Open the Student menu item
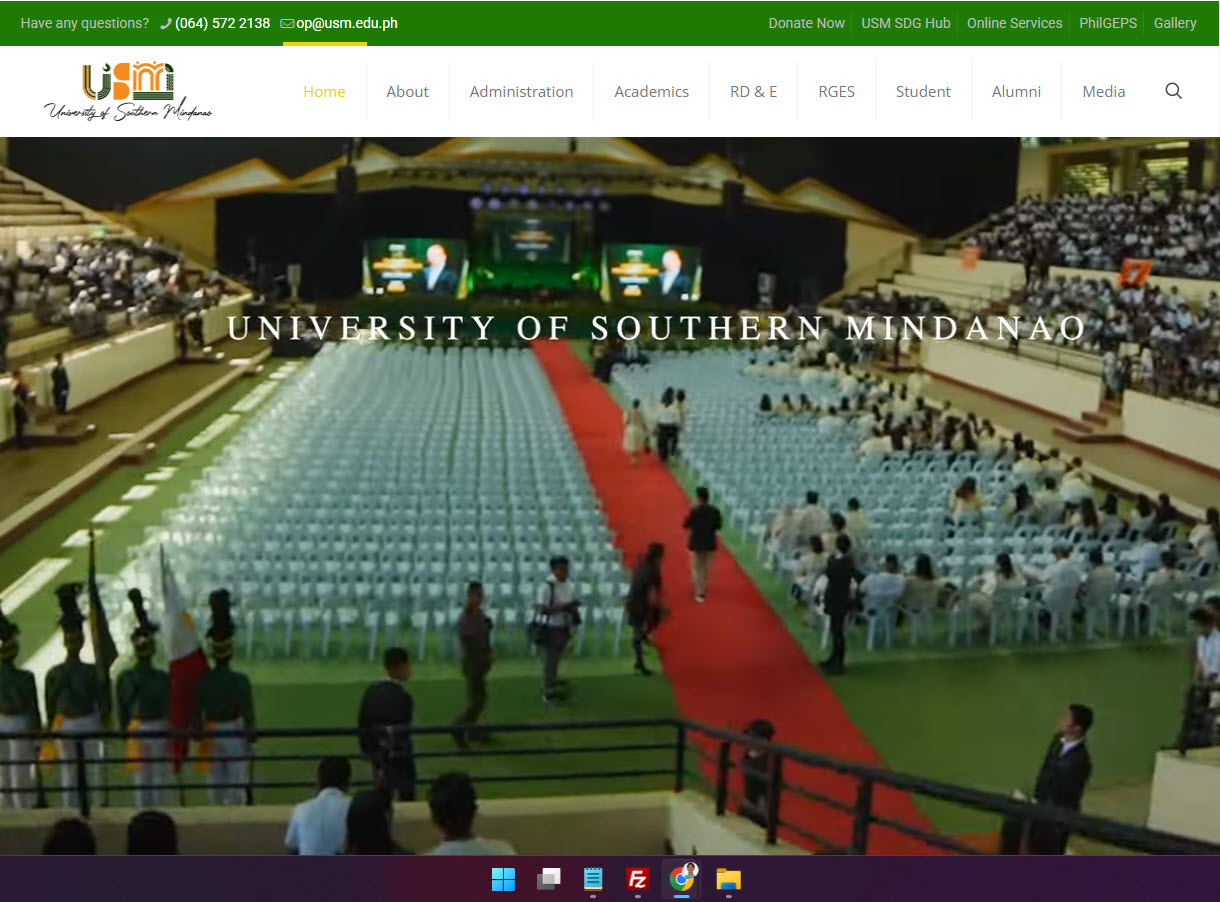This screenshot has height=902, width=1220. pos(922,91)
